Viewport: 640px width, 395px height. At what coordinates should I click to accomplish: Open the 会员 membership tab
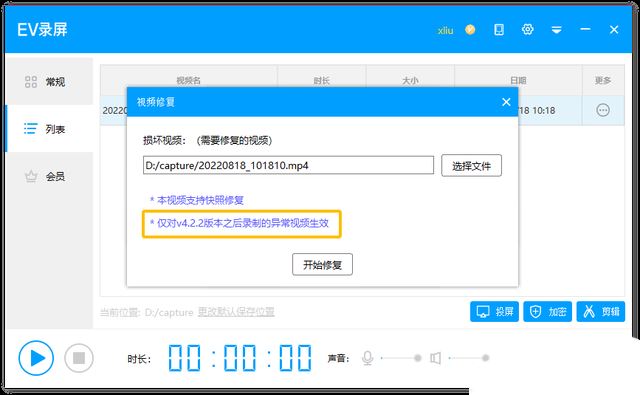click(49, 176)
